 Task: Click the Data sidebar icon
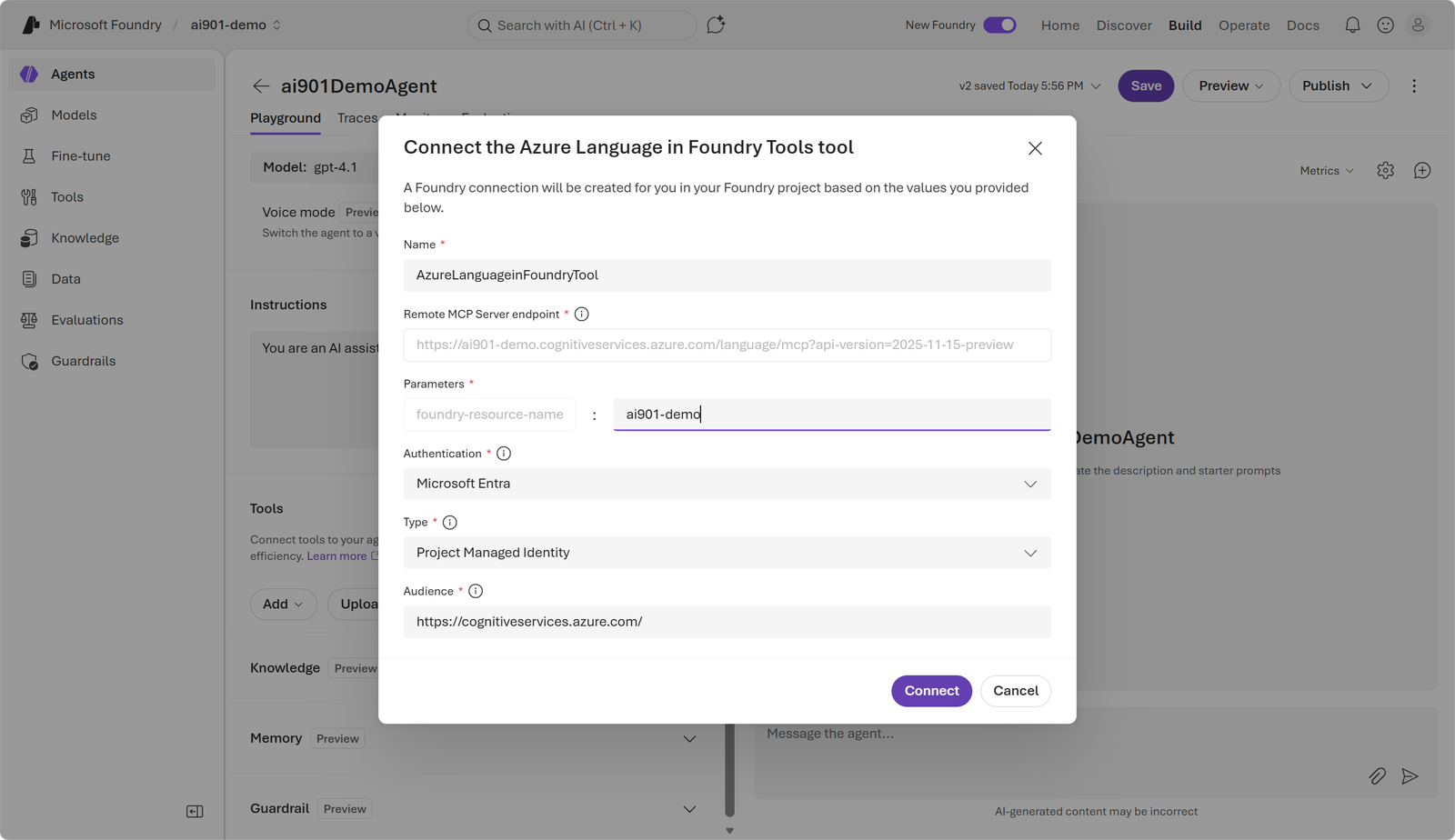click(29, 279)
